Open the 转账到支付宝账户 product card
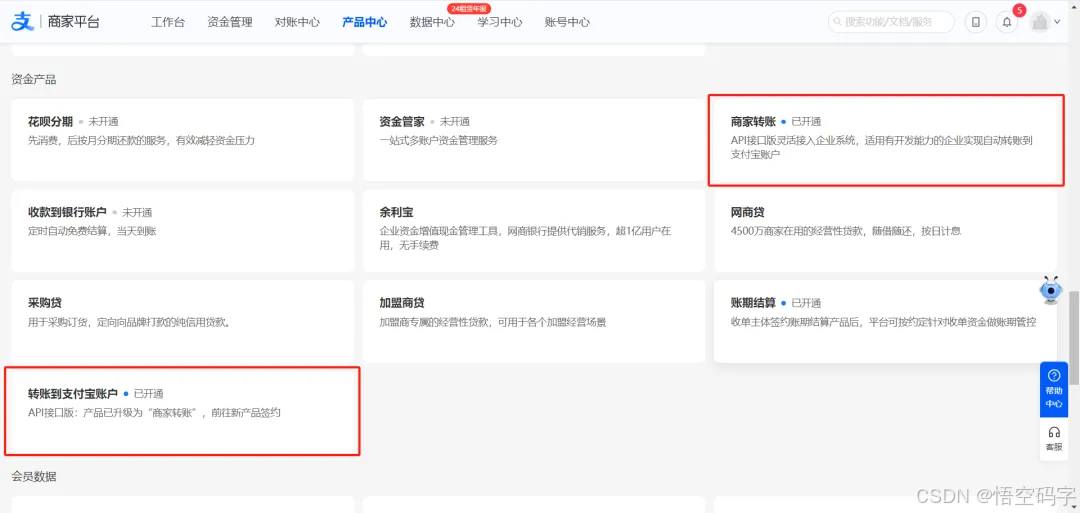Screen dimensions: 1080x513 tap(183, 411)
